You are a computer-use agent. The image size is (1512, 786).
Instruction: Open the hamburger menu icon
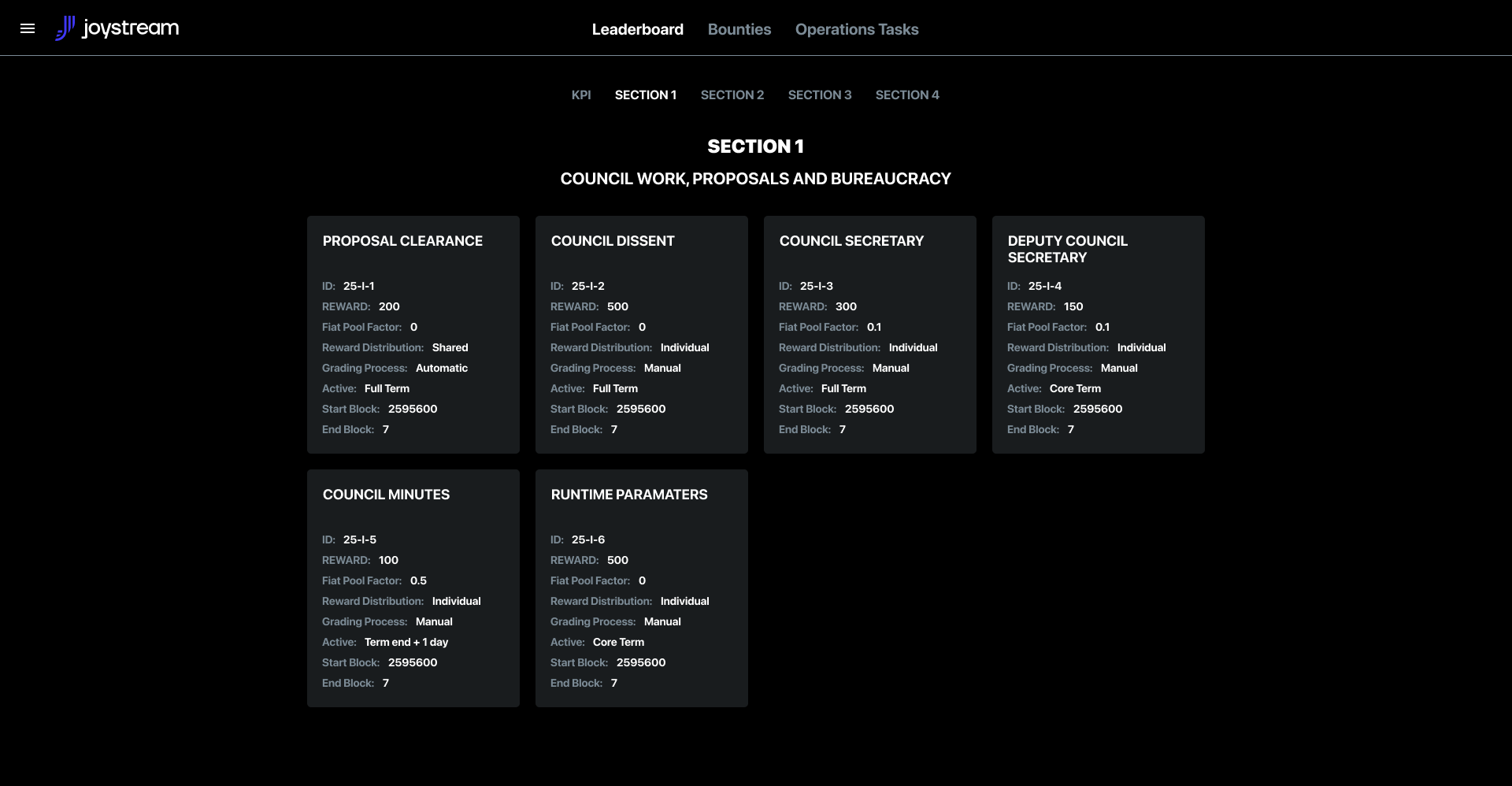(28, 28)
